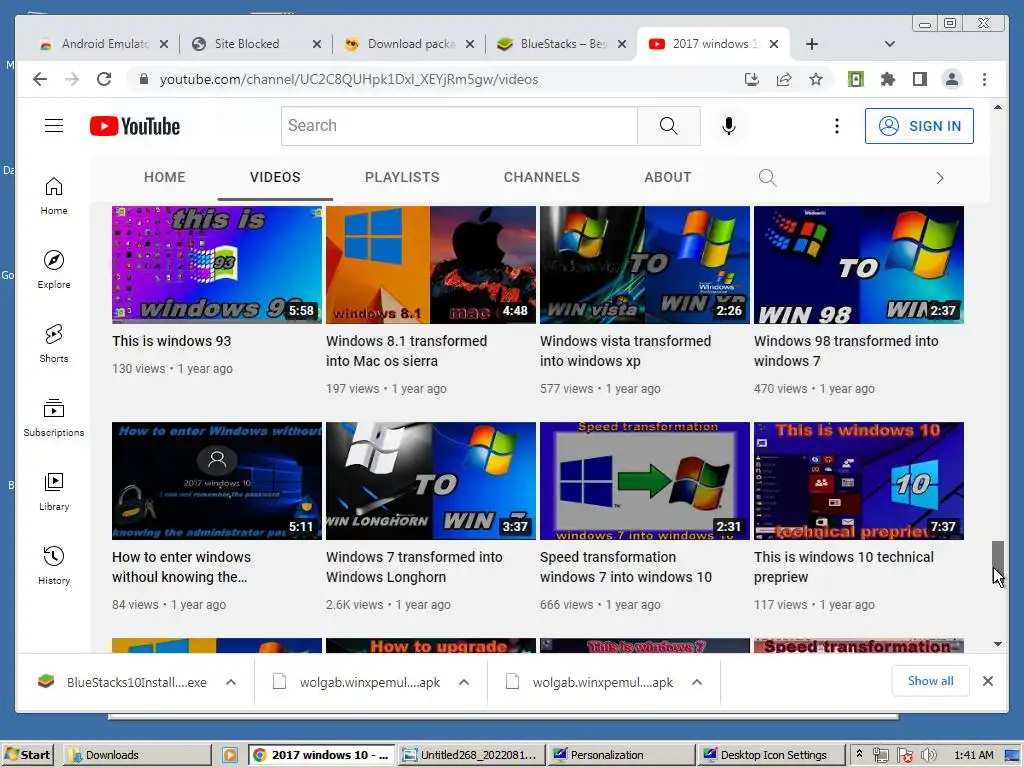Click the scrollbar down arrow
The image size is (1024, 768).
[x=997, y=644]
